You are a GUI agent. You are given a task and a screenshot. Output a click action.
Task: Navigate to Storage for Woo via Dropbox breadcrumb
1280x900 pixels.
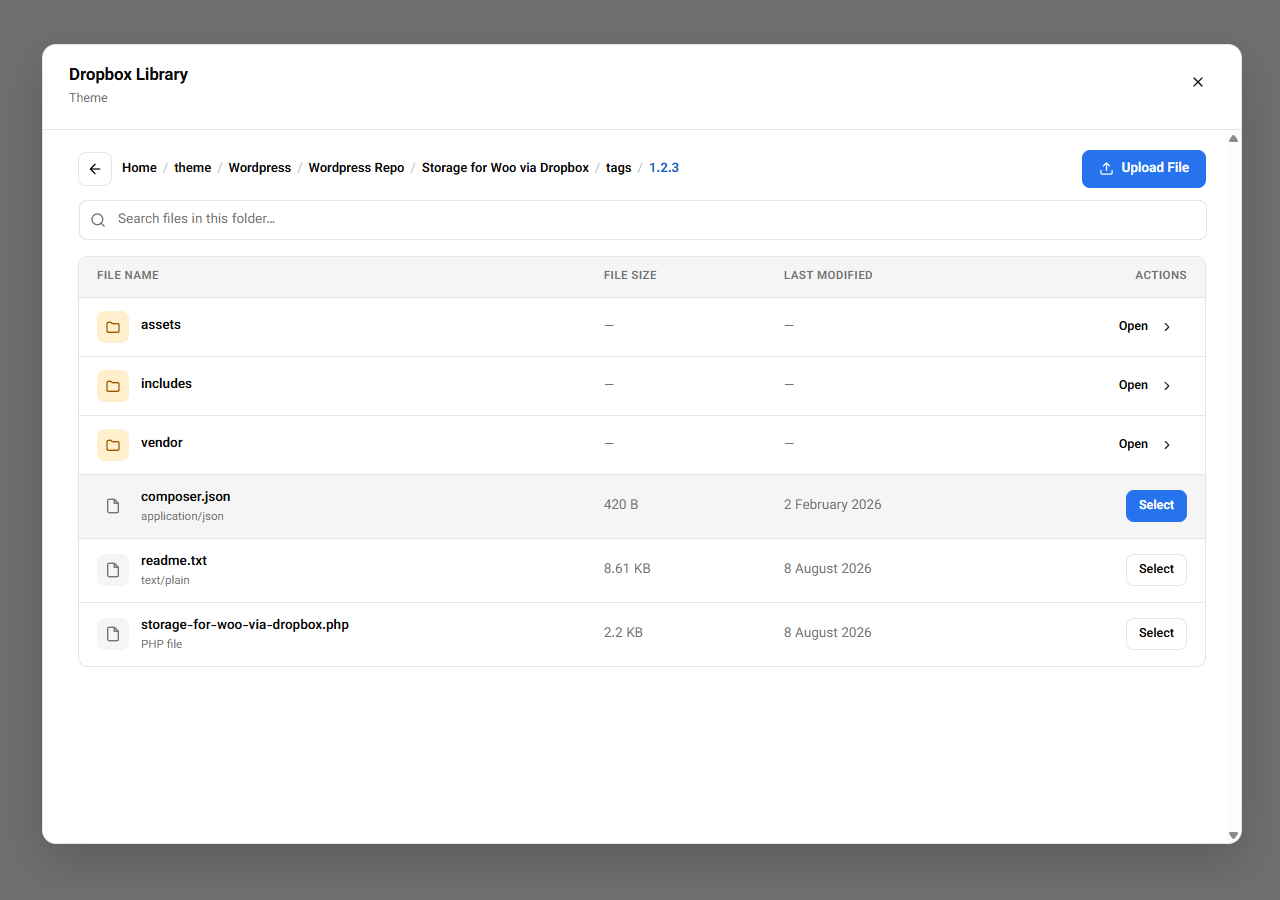point(505,168)
